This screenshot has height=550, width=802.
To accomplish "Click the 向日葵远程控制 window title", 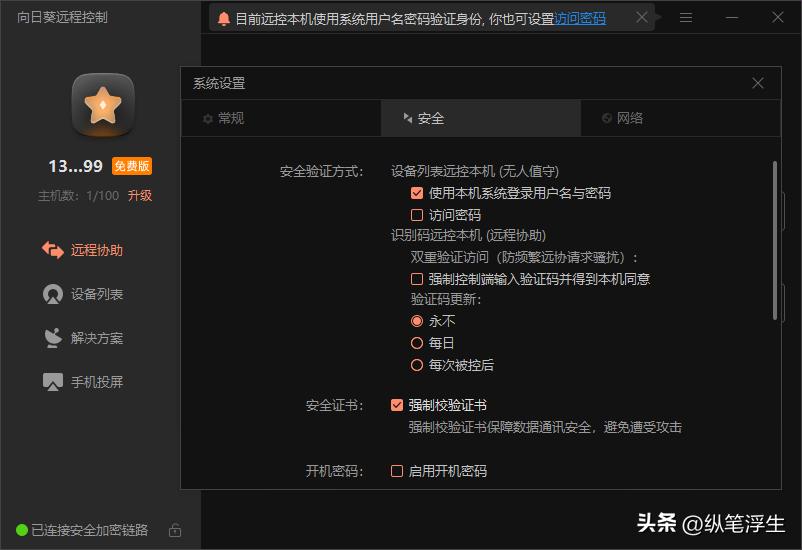I will (x=62, y=17).
